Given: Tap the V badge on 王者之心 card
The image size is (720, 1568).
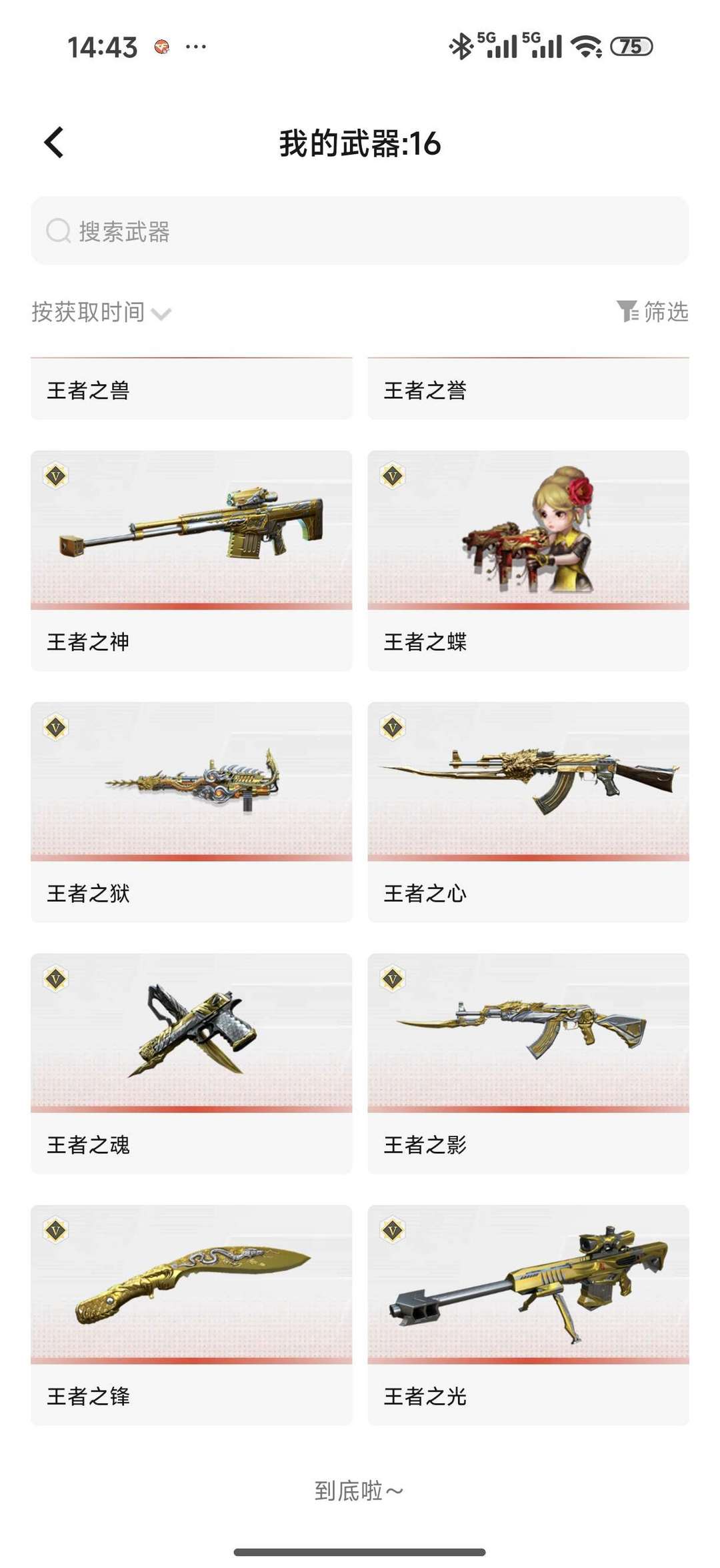Looking at the screenshot, I should pyautogui.click(x=393, y=728).
